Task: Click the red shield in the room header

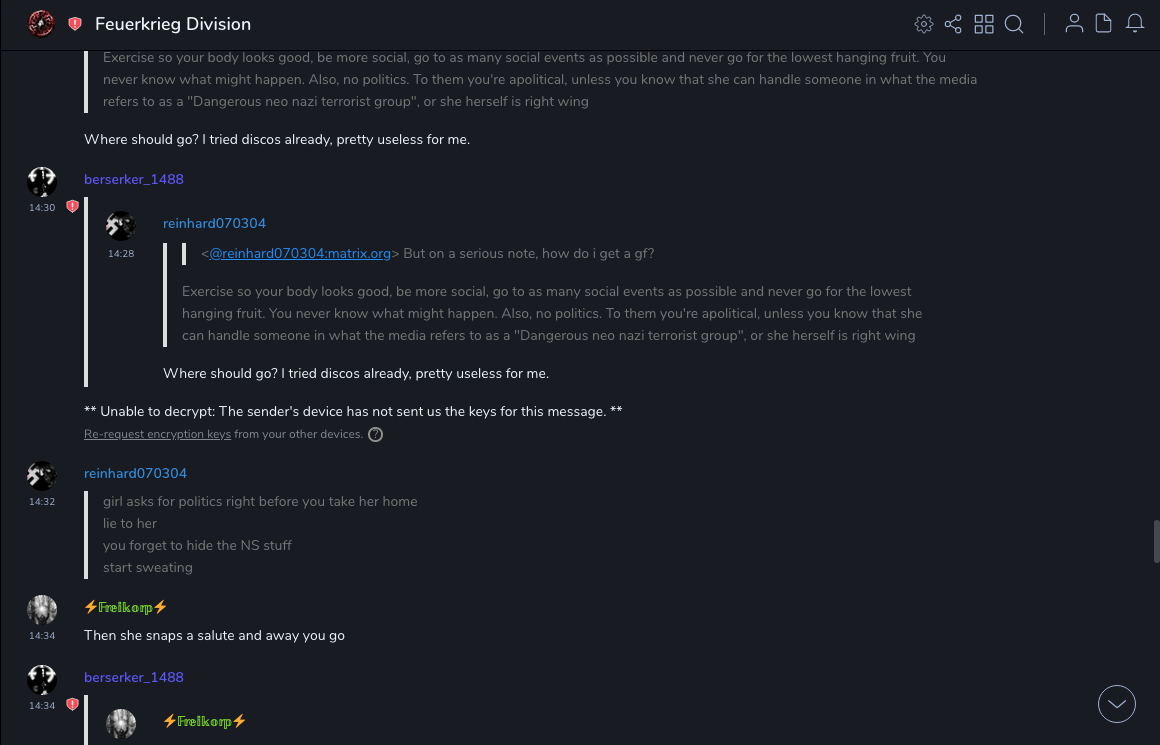Action: 75,24
